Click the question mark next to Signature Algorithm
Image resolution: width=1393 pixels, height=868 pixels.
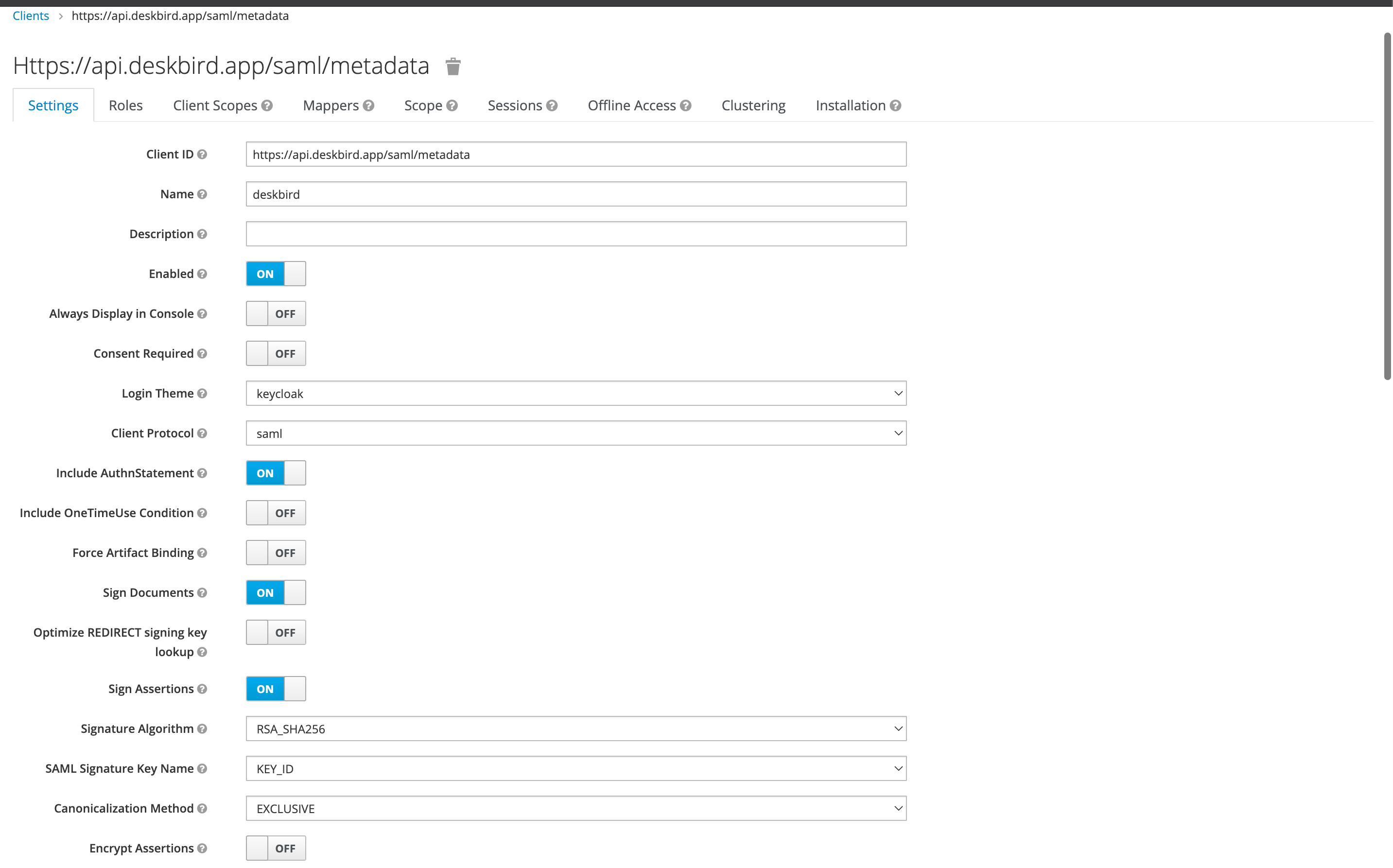tap(201, 729)
